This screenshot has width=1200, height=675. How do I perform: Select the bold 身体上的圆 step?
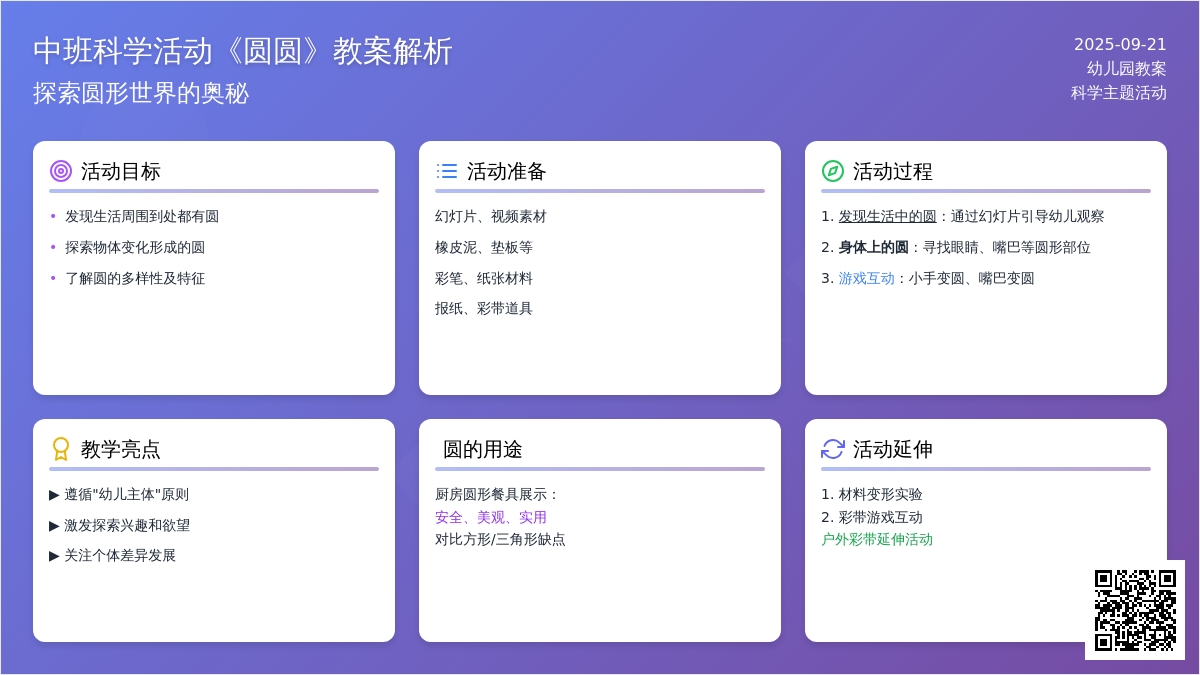coord(873,247)
